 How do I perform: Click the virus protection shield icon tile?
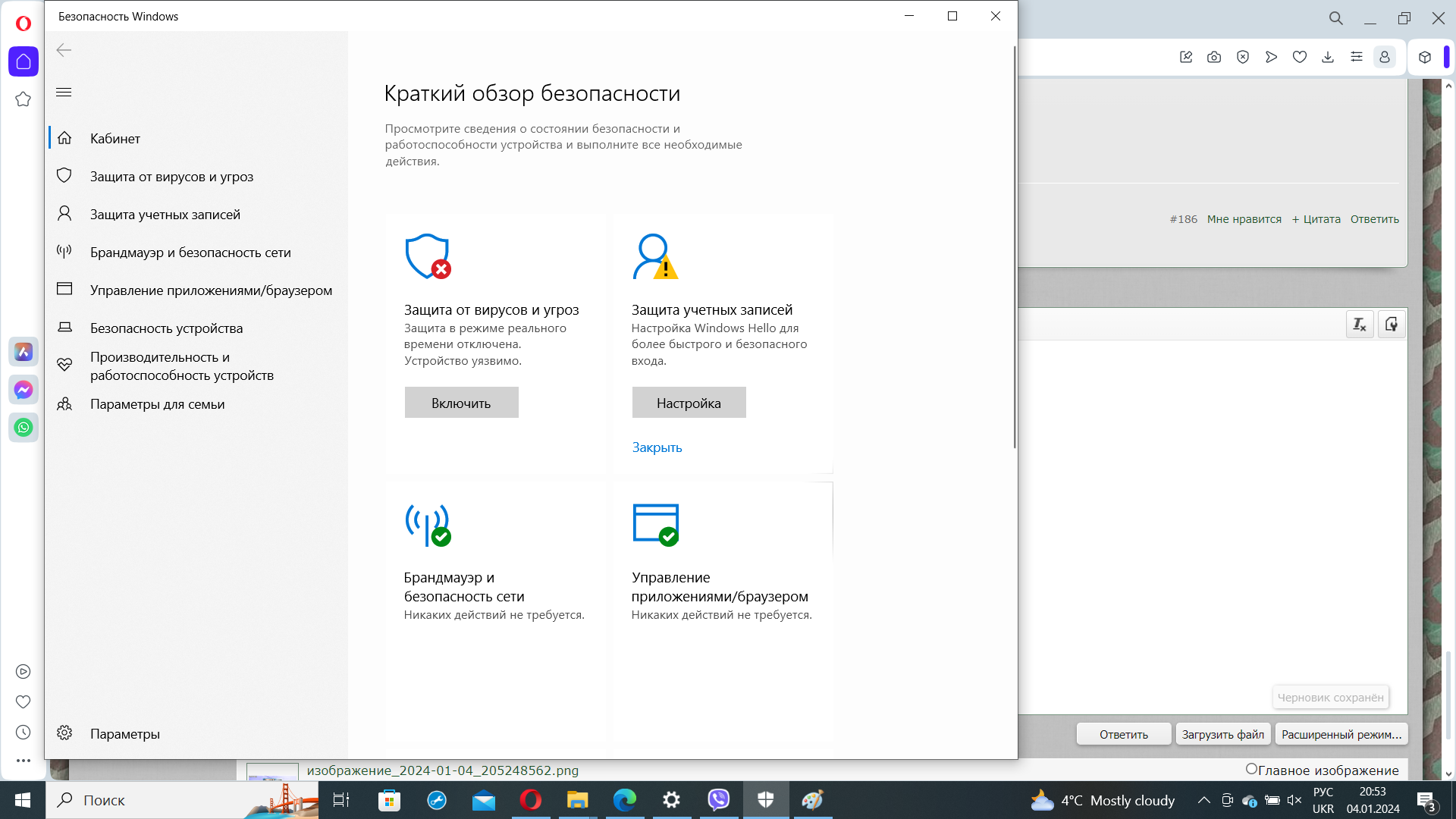(428, 256)
